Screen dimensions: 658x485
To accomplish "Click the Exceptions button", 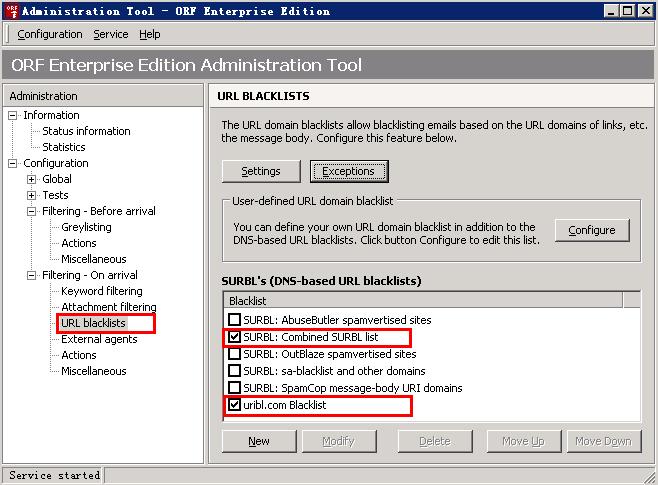I will (x=348, y=171).
